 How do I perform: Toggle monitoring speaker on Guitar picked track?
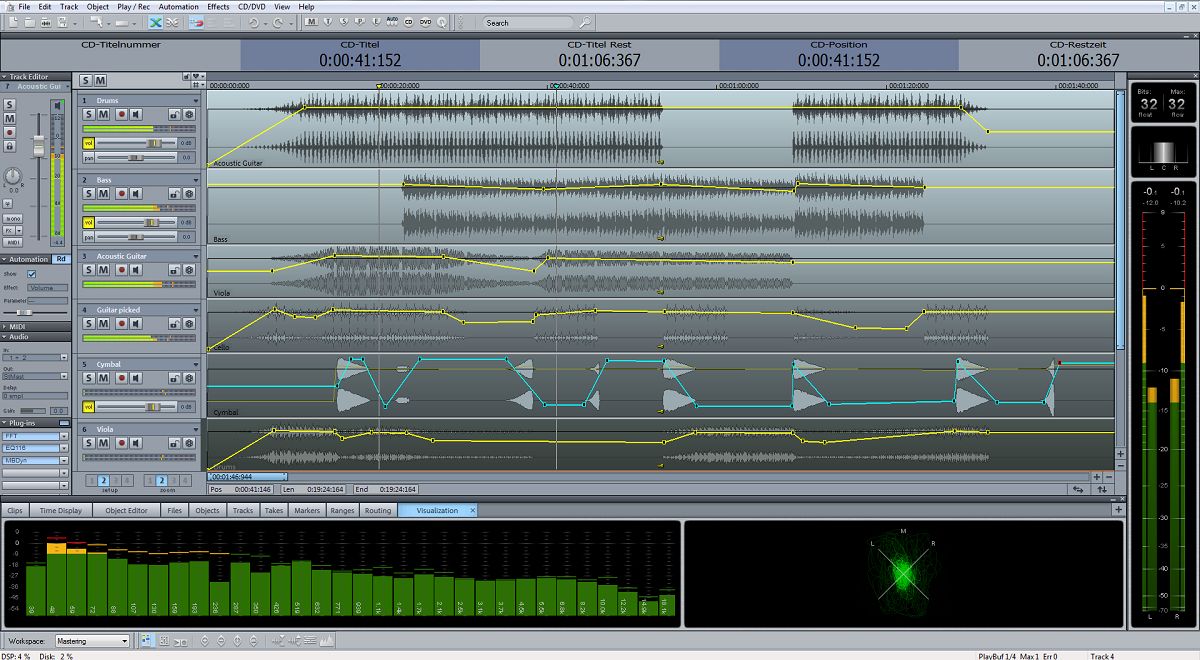[136, 324]
